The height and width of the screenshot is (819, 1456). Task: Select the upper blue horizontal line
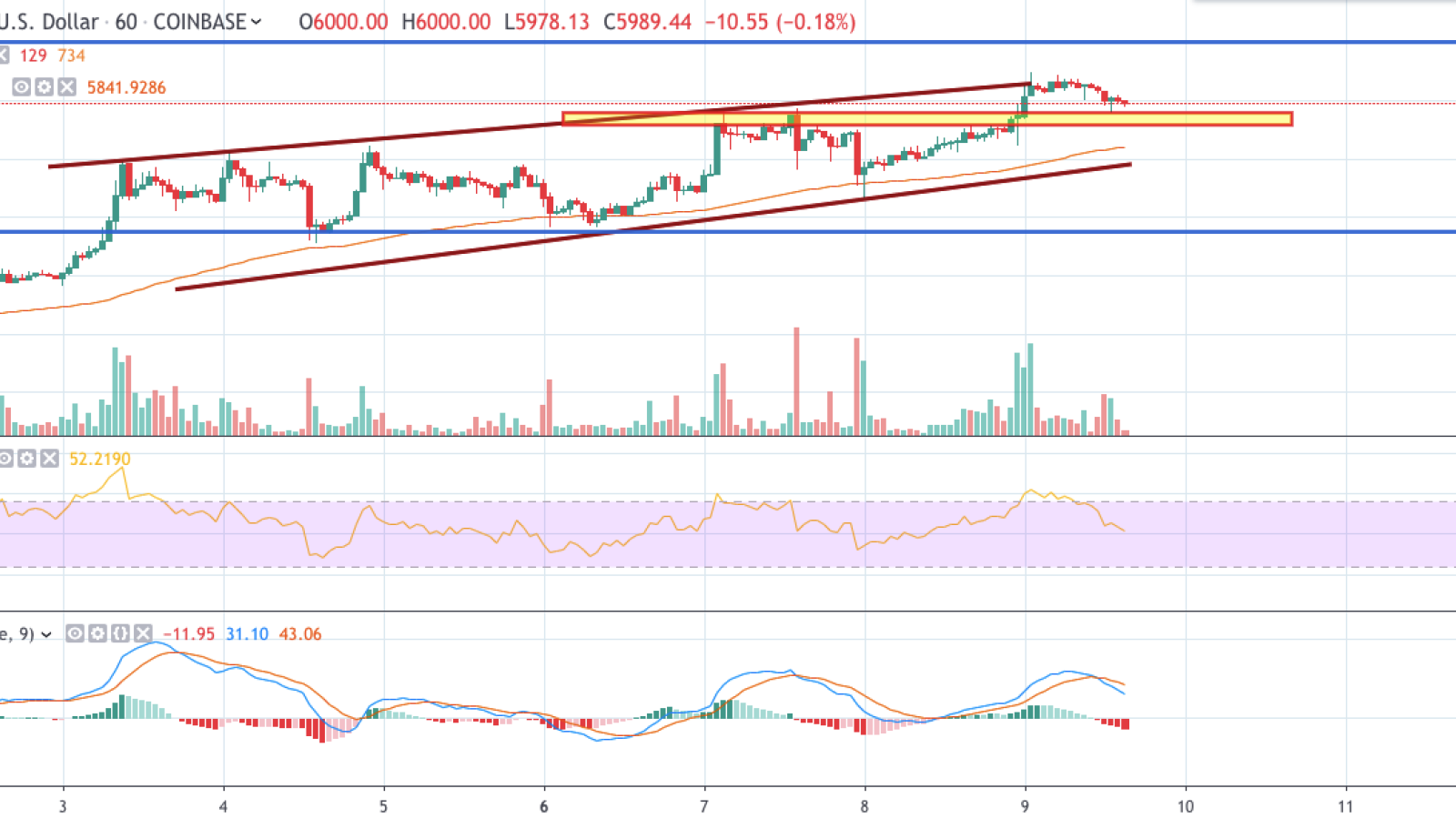[x=728, y=42]
